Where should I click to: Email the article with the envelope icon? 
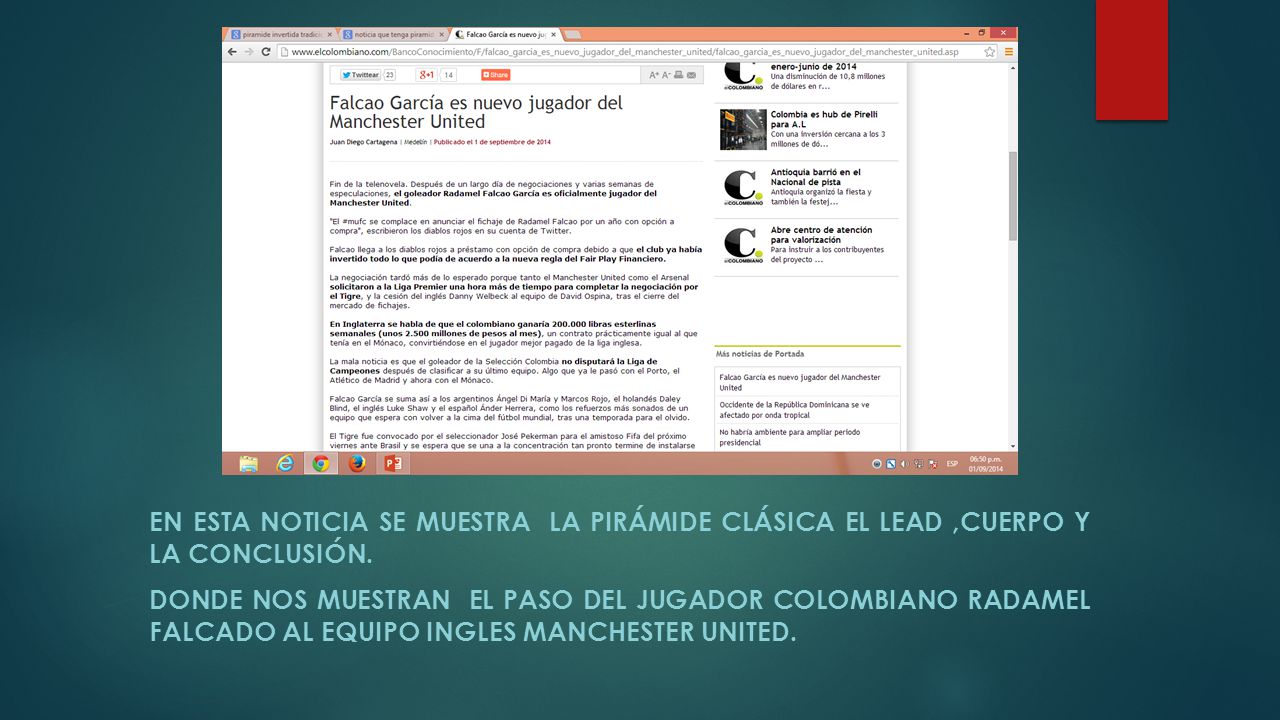point(691,74)
